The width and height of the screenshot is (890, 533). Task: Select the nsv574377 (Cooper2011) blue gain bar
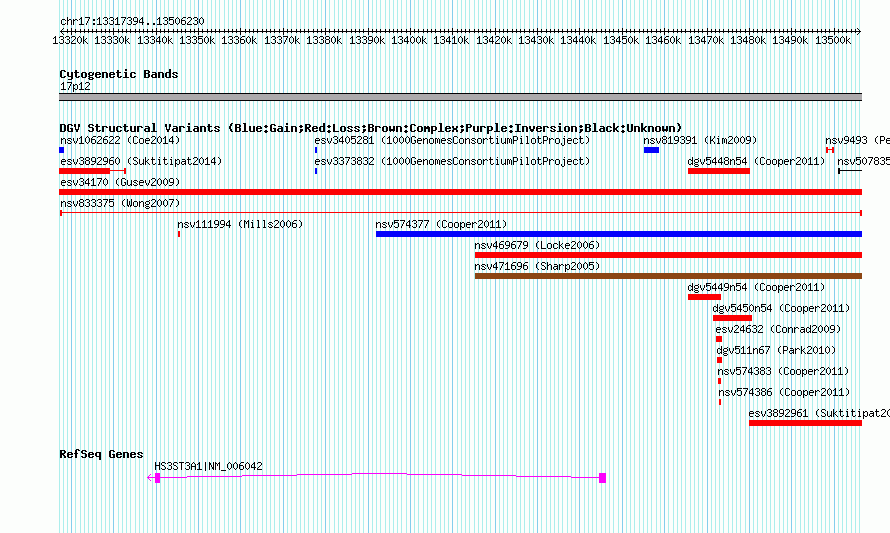pyautogui.click(x=619, y=234)
